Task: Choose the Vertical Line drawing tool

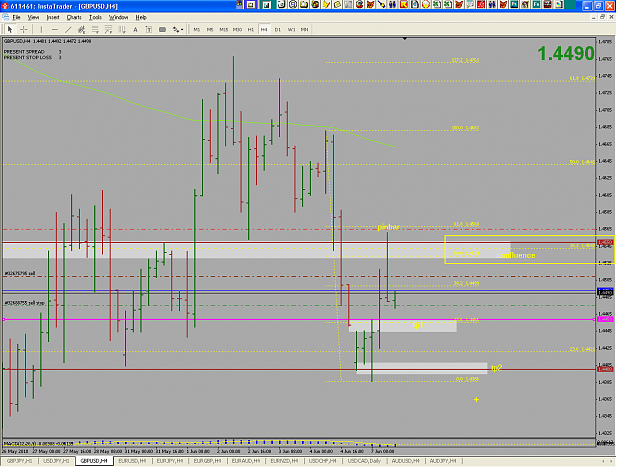Action: (x=41, y=29)
